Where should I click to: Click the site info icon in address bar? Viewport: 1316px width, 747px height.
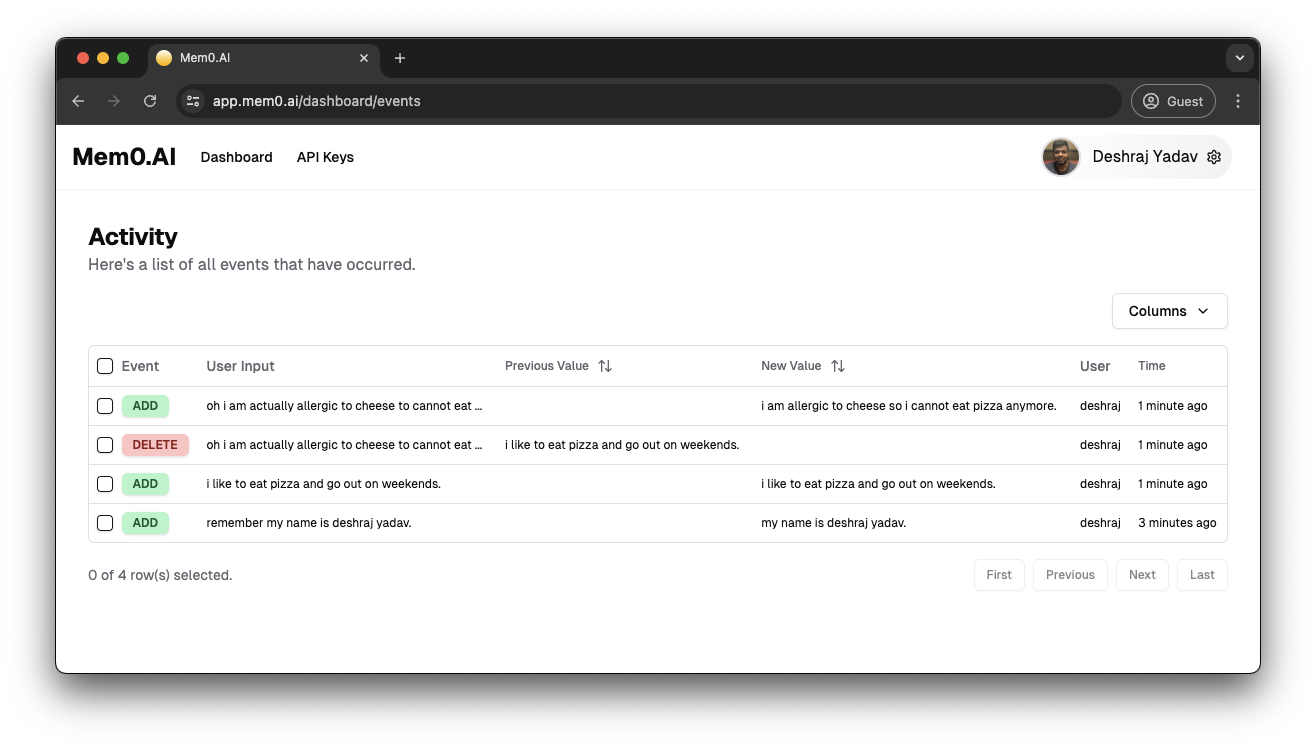coord(194,101)
